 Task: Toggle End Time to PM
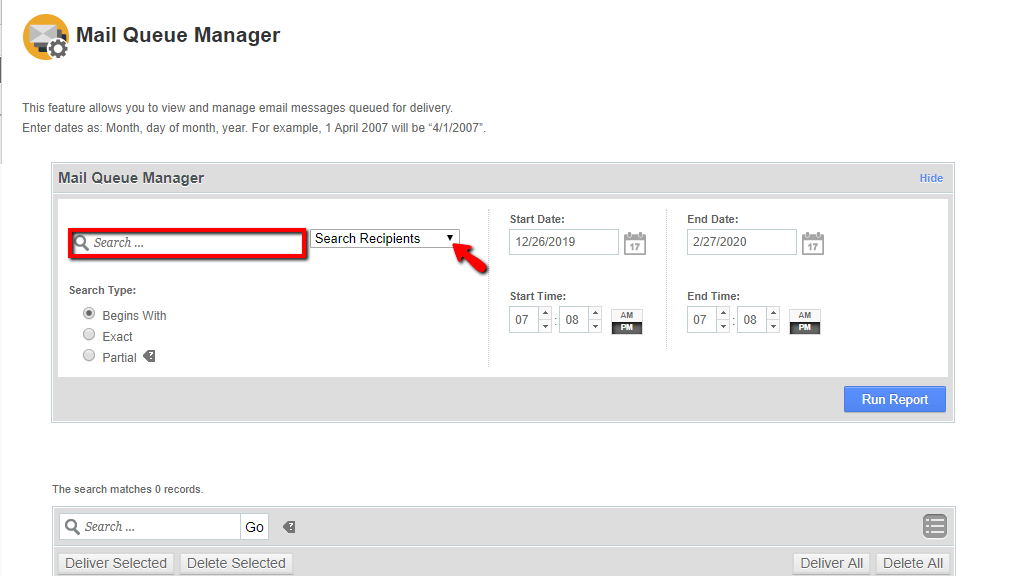805,328
